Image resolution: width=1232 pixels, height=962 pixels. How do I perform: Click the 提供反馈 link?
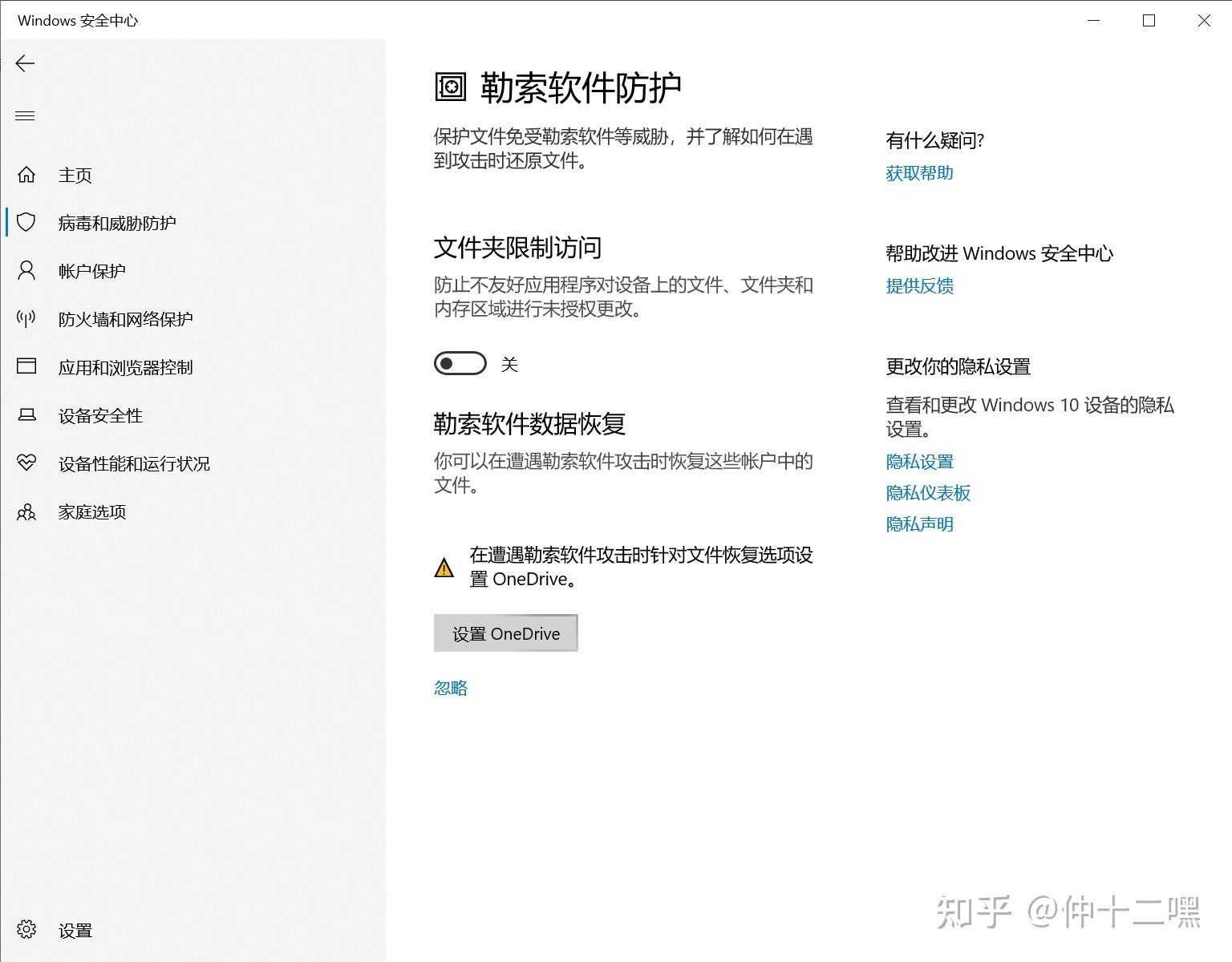pos(919,286)
